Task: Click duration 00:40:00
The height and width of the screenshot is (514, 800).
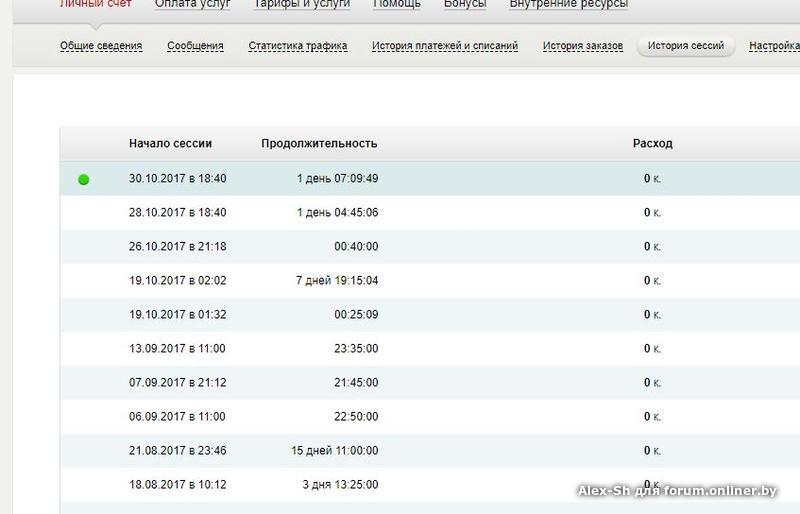Action: coord(357,247)
